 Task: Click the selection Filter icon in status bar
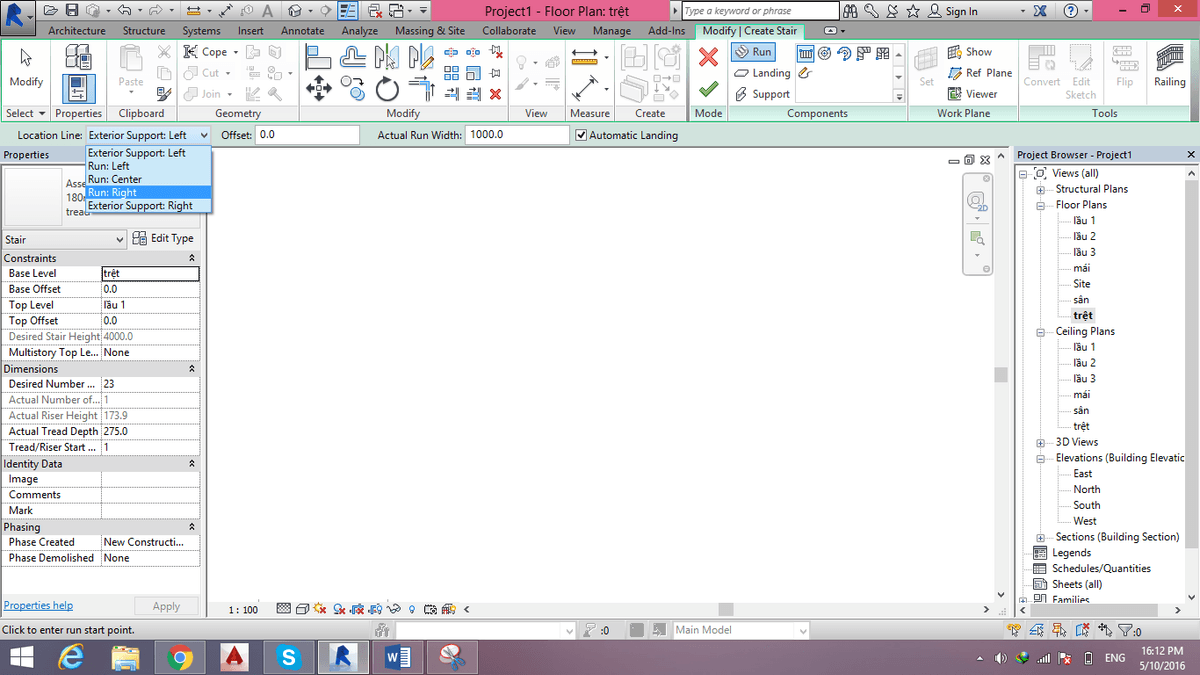1125,630
